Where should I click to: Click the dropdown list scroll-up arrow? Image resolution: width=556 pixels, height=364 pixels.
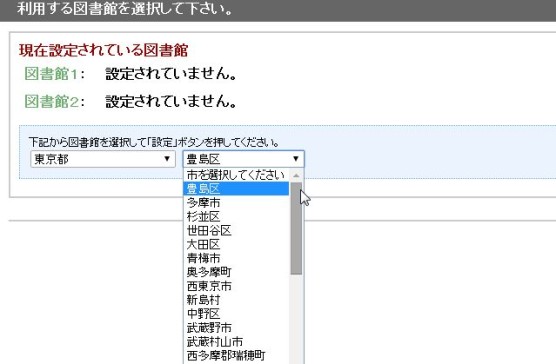[x=296, y=175]
